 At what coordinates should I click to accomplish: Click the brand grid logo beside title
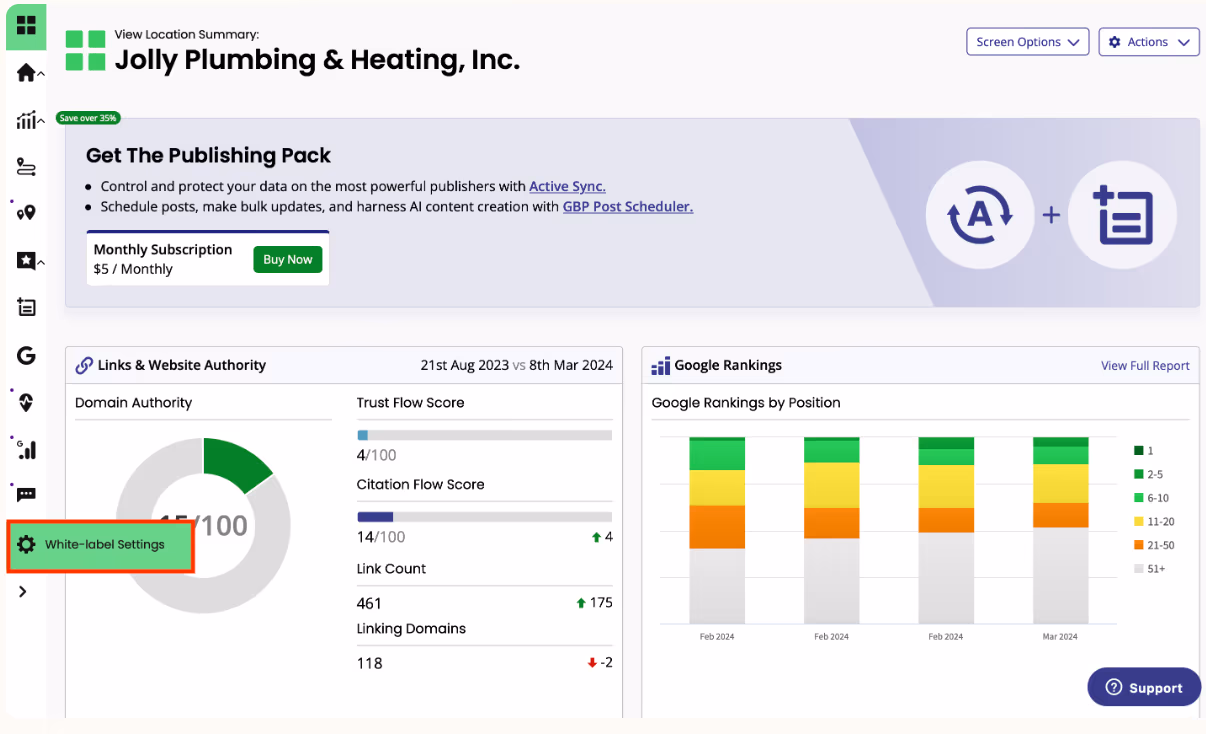point(86,50)
